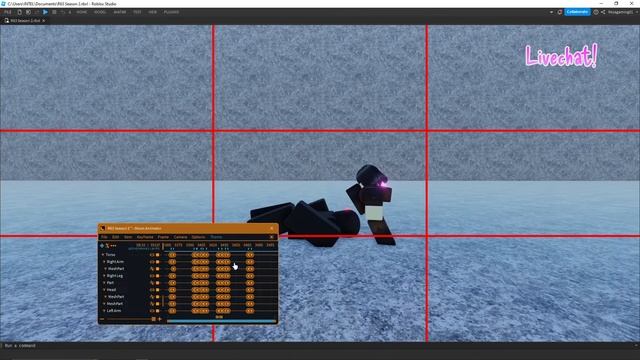This screenshot has width=640, height=360.
Task: Open the Studio FILE menu
Action: 8,12
